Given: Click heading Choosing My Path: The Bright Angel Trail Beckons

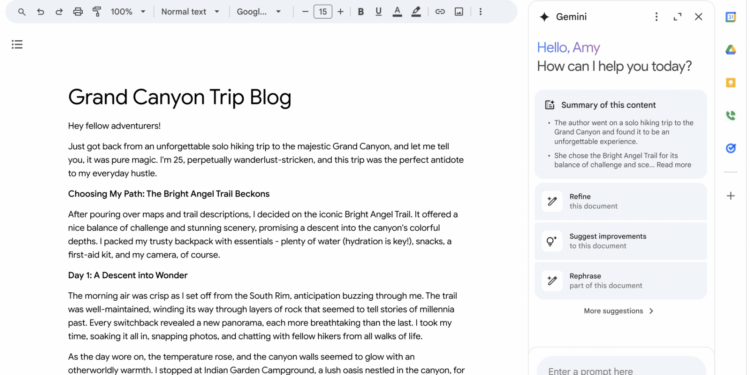Looking at the screenshot, I should tap(169, 194).
